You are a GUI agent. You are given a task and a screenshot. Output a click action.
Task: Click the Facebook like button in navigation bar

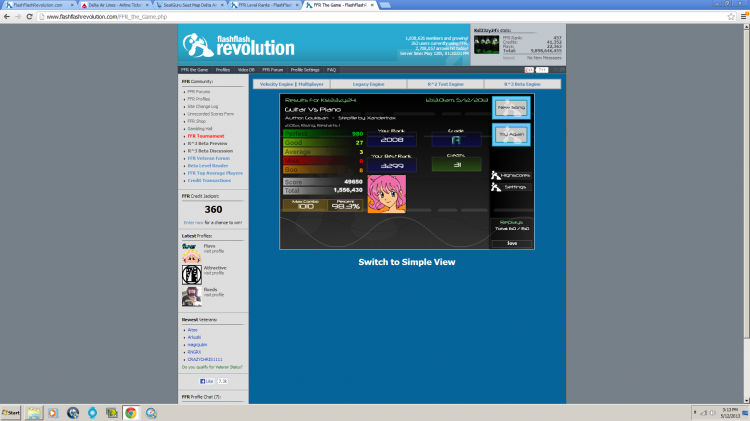pyautogui.click(x=529, y=70)
